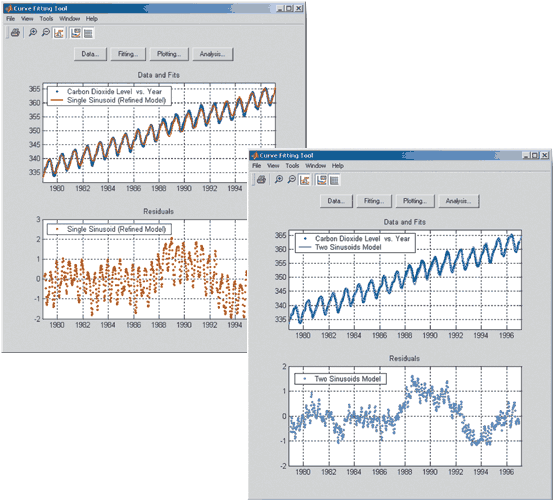Toggle the legend icon in the front window

[x=305, y=180]
